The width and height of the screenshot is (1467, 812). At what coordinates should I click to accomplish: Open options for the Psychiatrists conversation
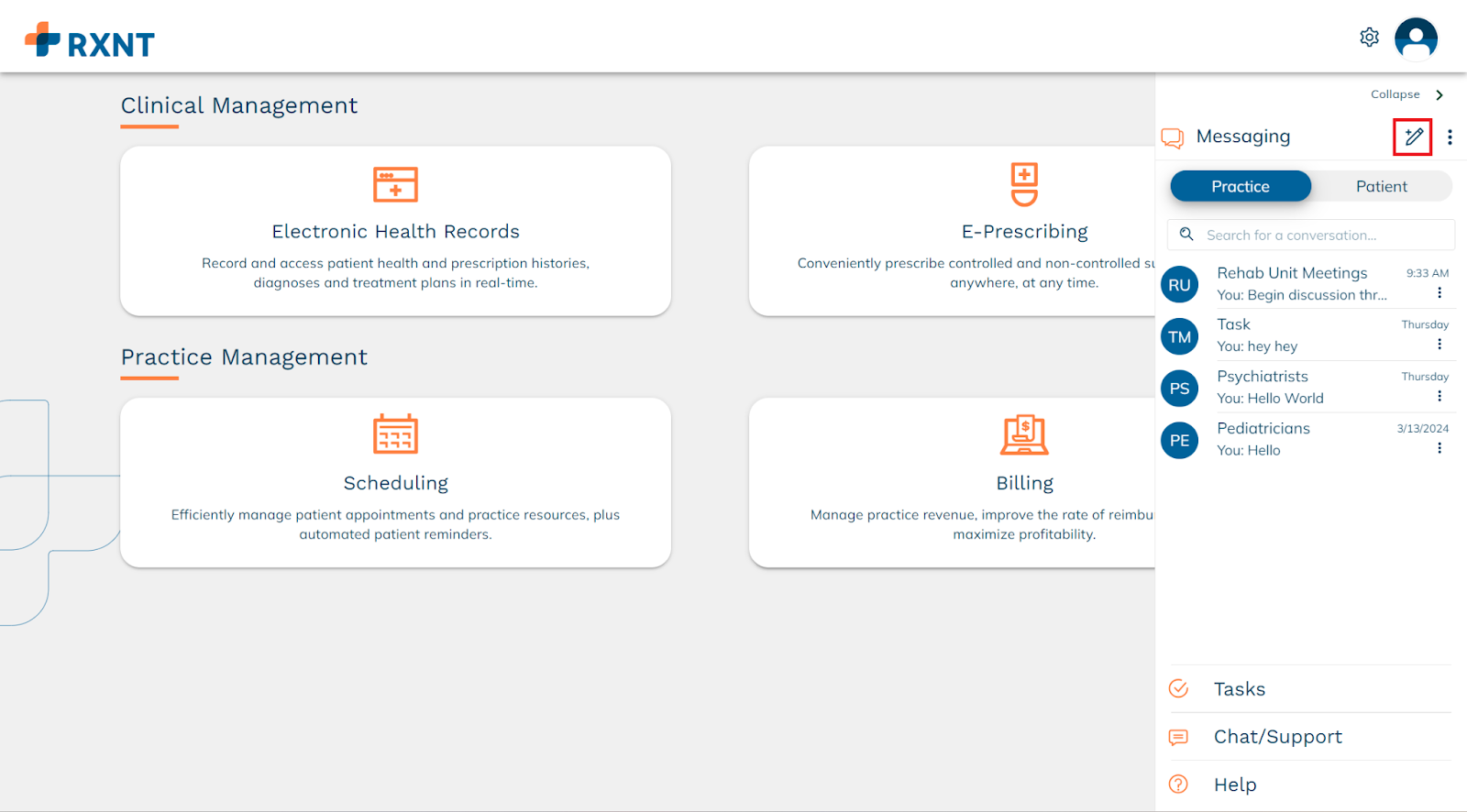(x=1439, y=397)
